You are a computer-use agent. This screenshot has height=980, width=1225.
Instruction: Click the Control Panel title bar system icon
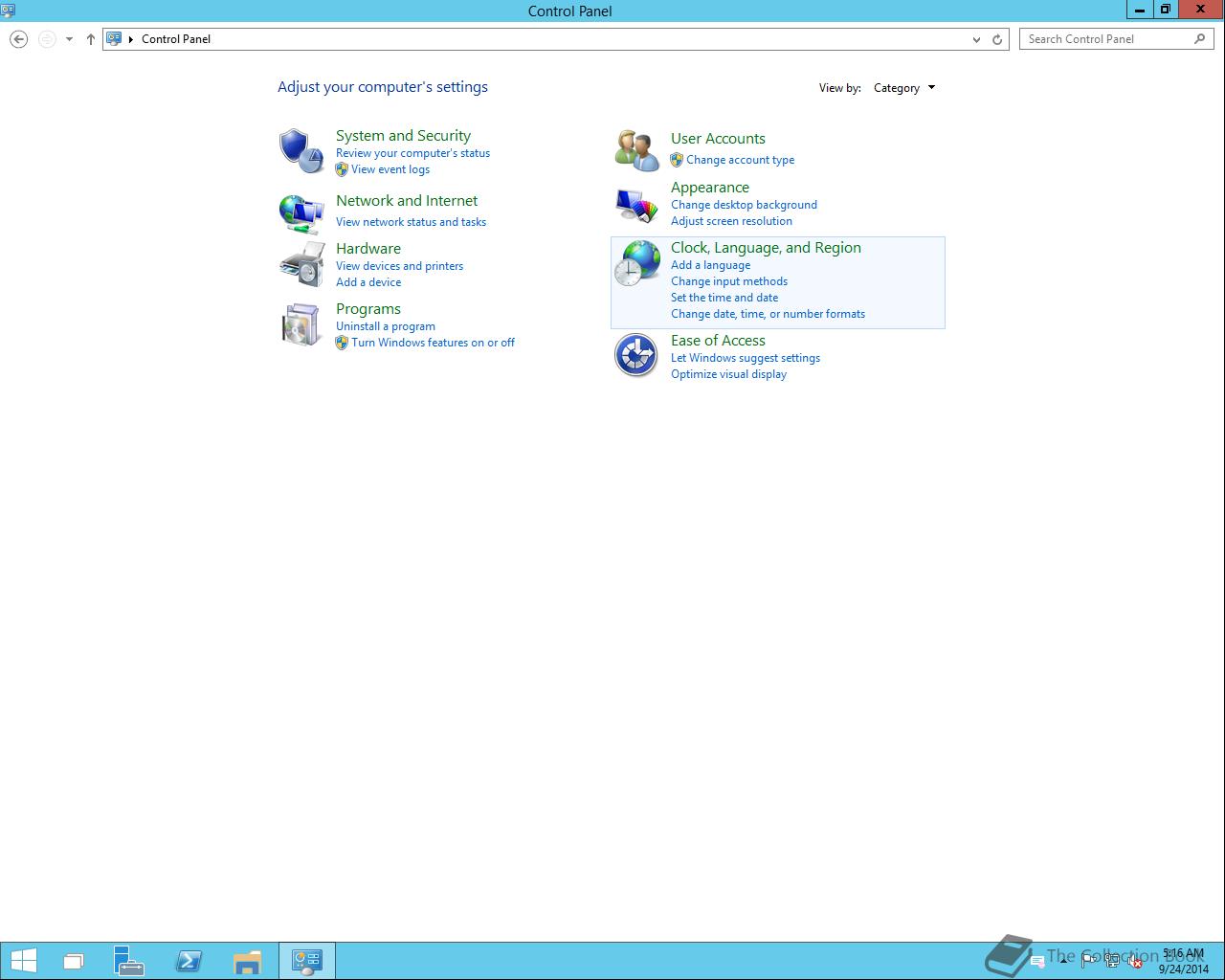(x=9, y=11)
